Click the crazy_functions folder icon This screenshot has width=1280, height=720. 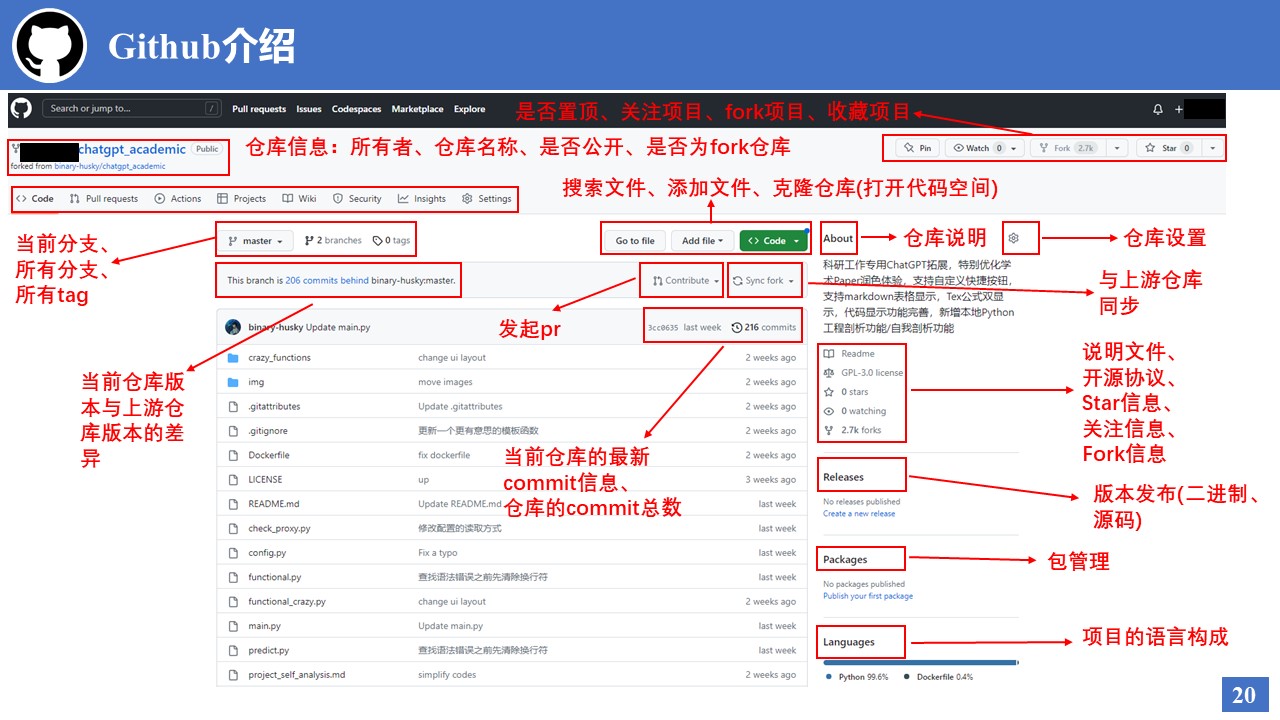(233, 358)
